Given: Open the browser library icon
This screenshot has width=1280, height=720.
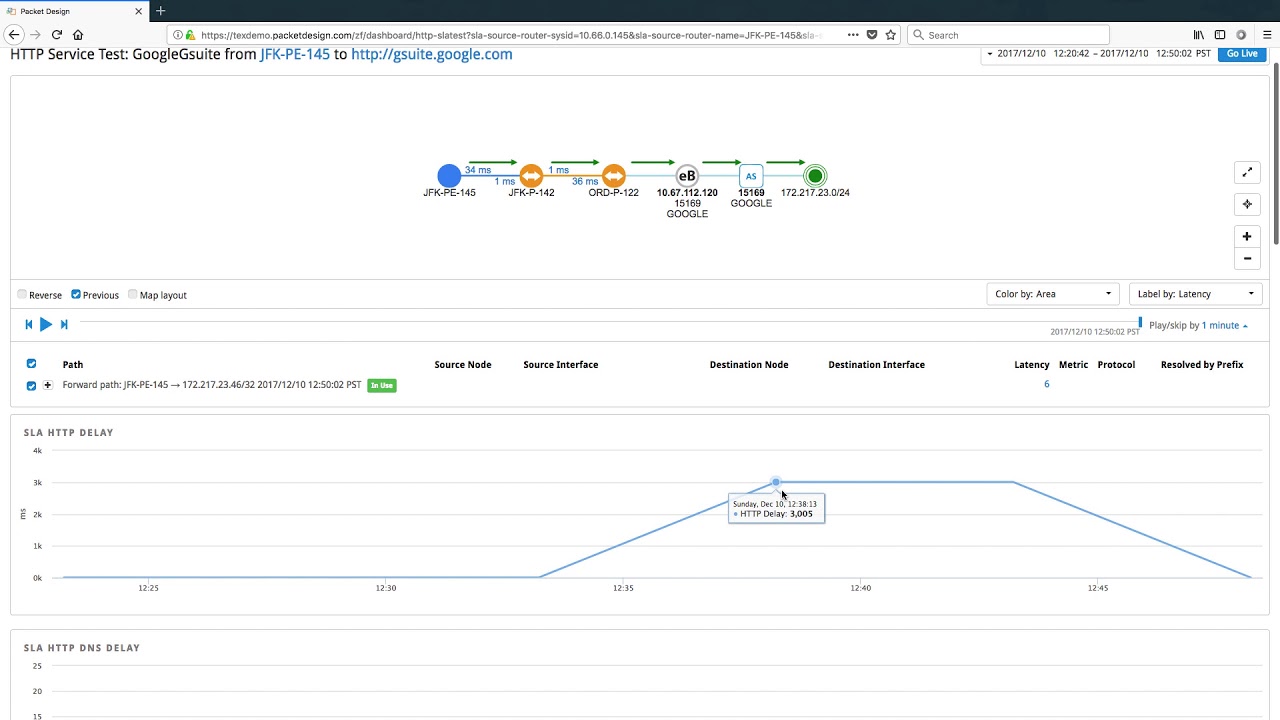Looking at the screenshot, I should click(1198, 35).
